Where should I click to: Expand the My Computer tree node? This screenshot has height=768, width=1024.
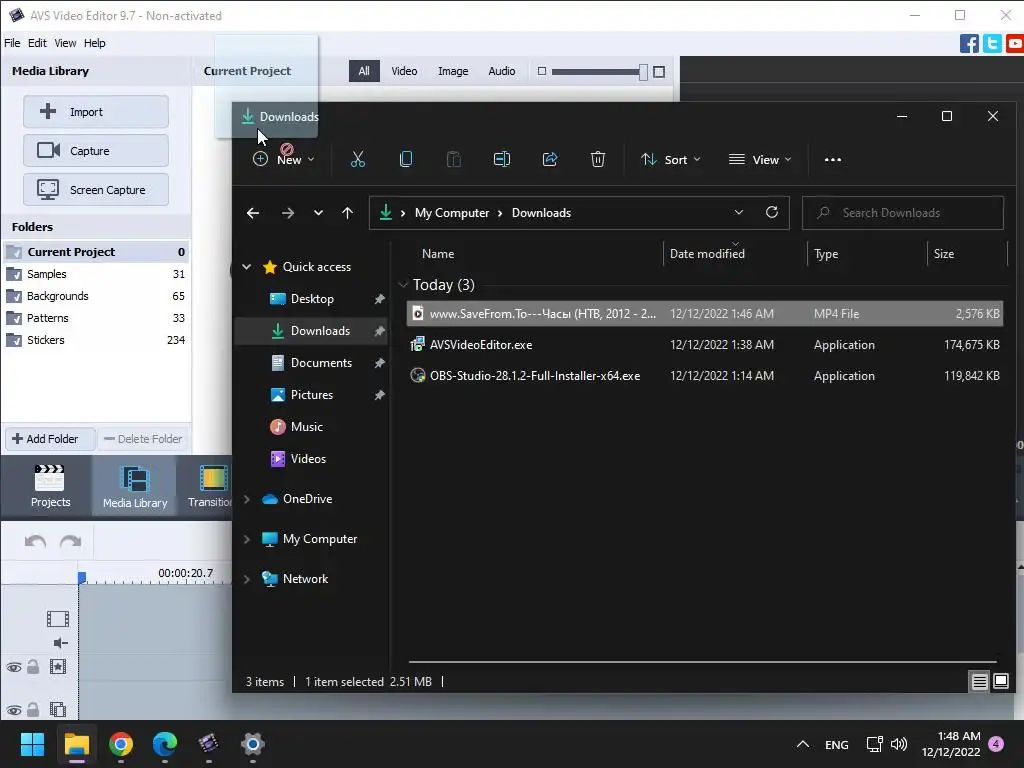246,539
